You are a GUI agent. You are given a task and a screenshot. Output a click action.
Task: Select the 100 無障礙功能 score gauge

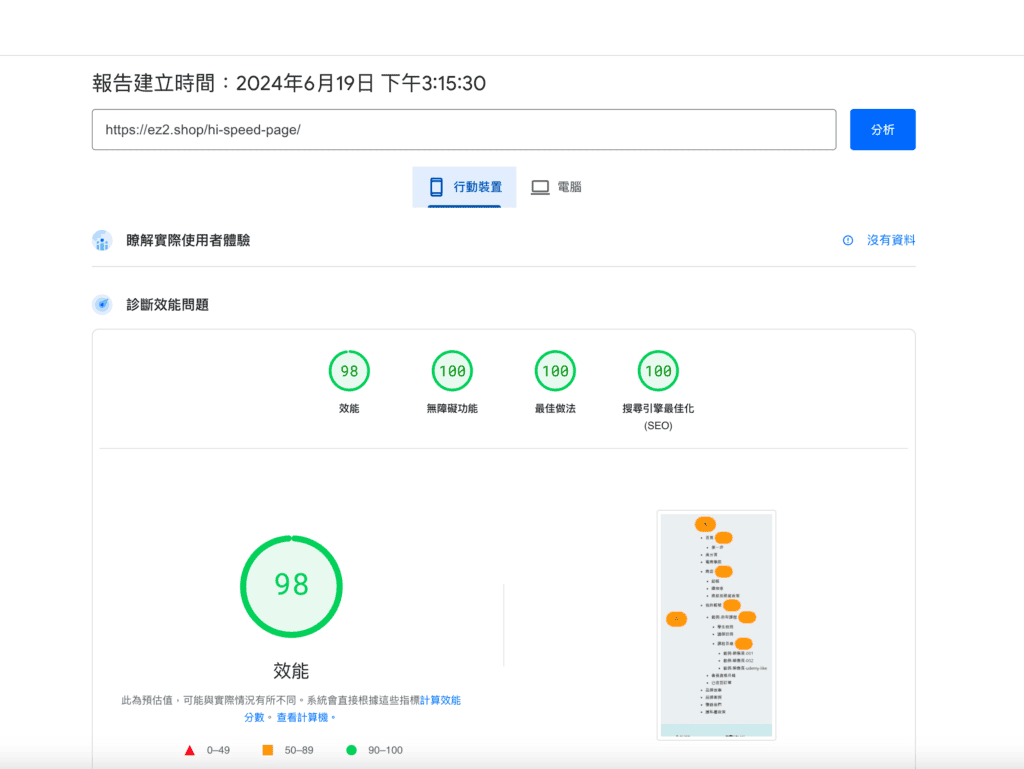coord(452,372)
